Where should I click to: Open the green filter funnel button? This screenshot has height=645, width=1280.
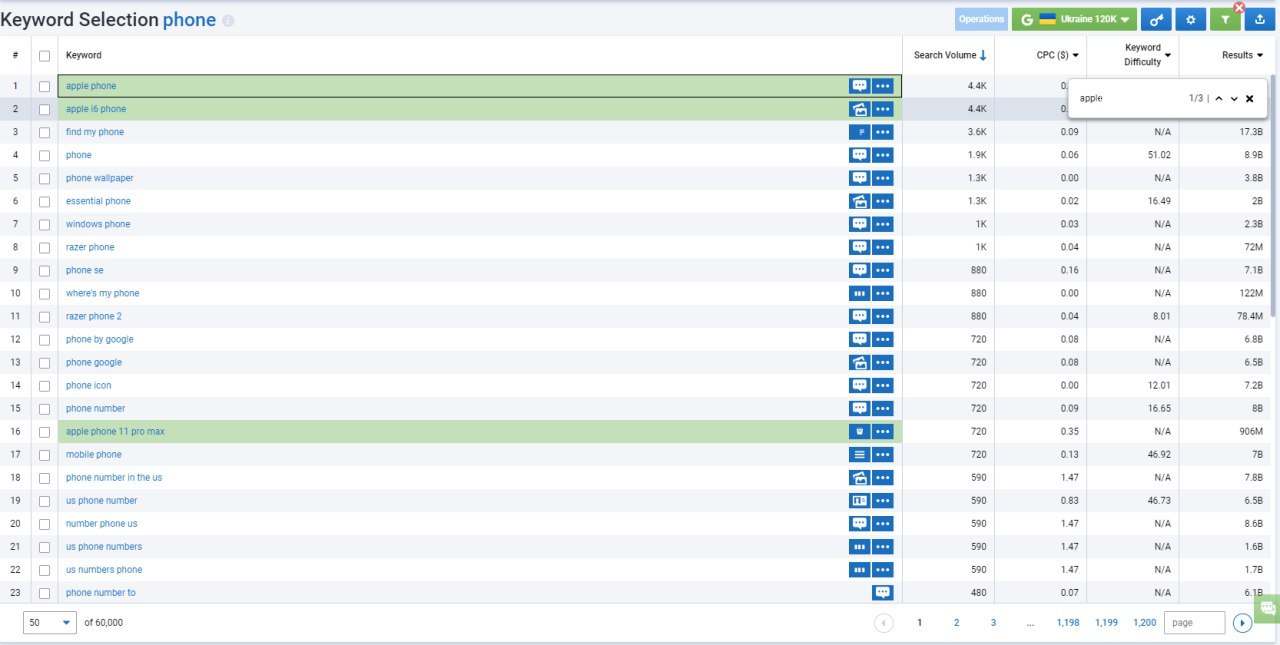(x=1225, y=19)
